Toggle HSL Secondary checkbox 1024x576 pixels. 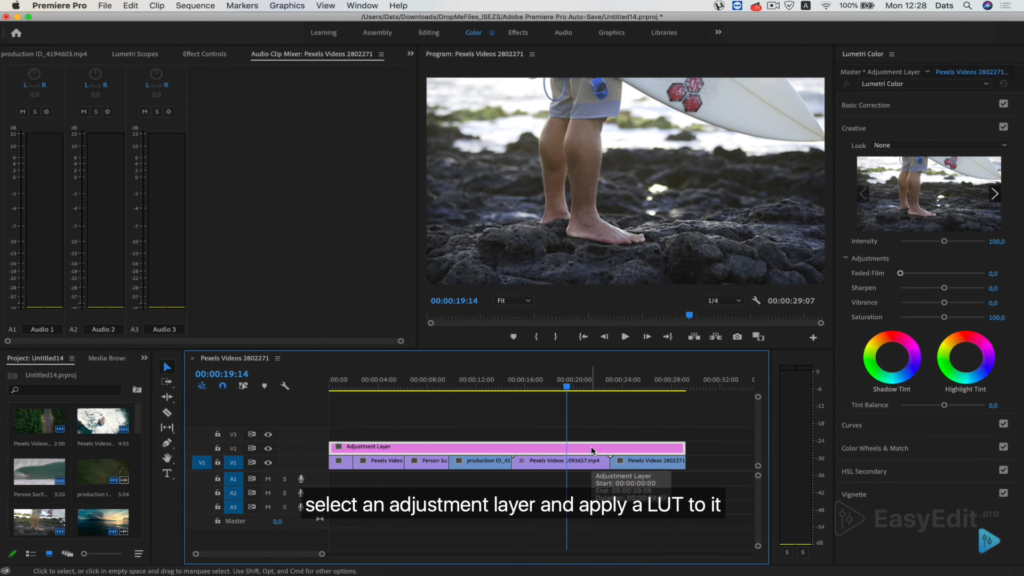click(x=1003, y=470)
